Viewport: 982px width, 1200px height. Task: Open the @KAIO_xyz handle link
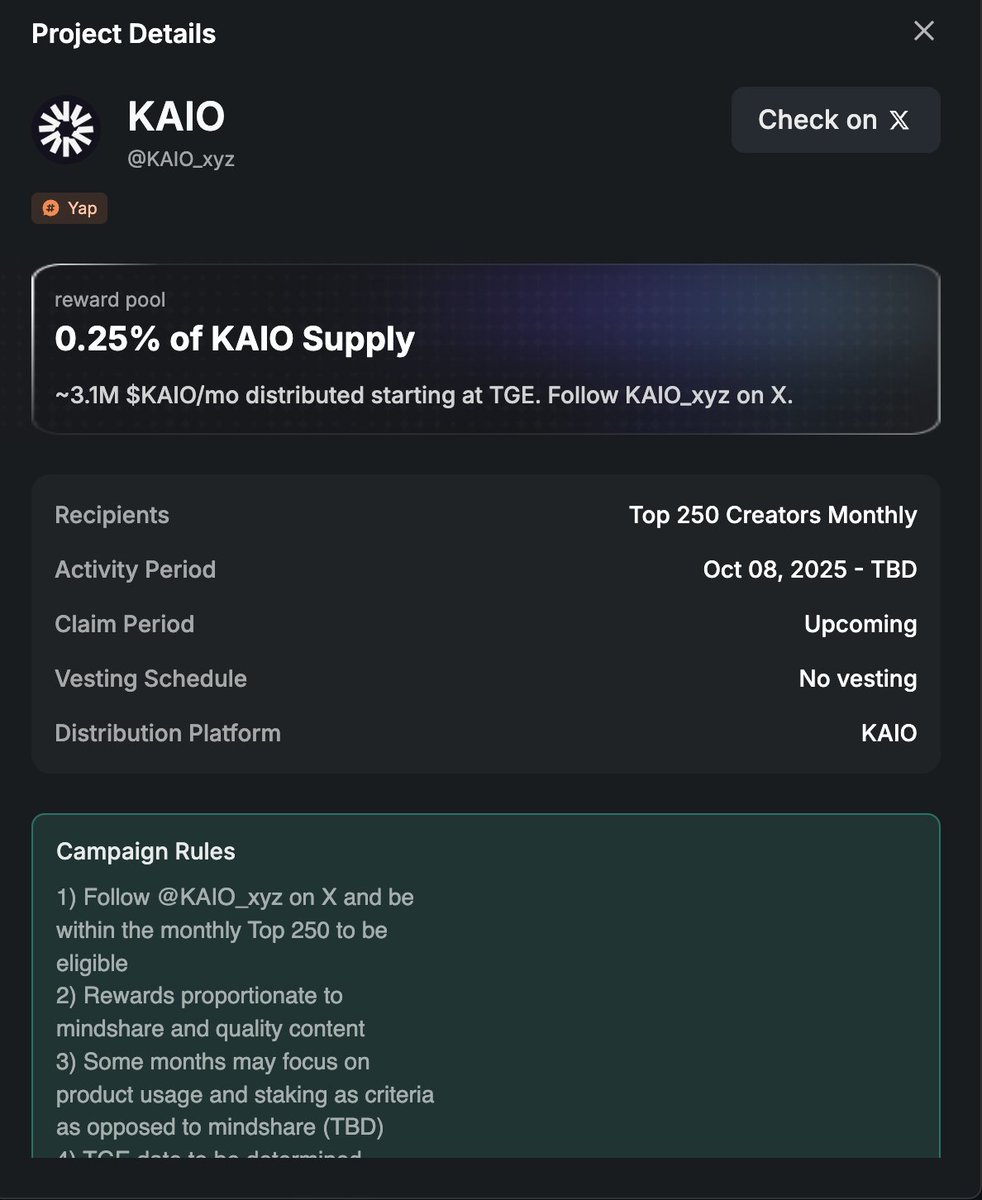pos(181,159)
